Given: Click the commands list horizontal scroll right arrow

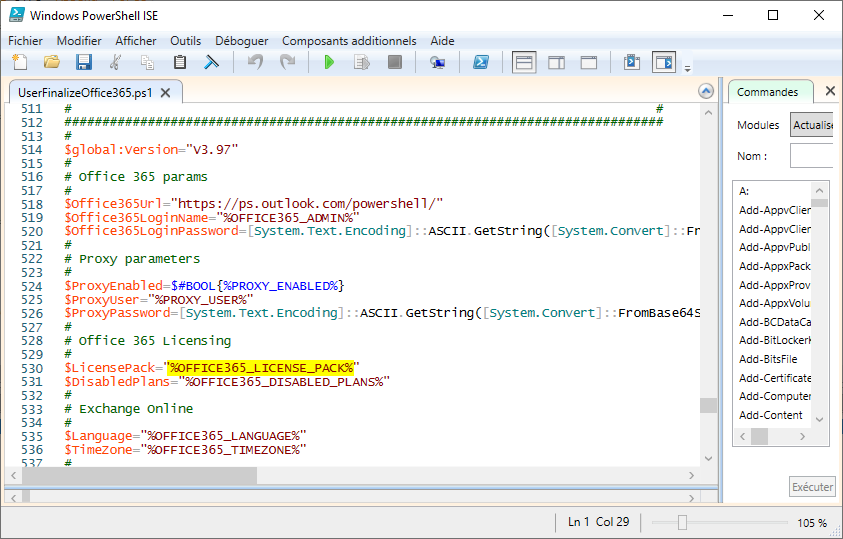Looking at the screenshot, I should click(802, 436).
